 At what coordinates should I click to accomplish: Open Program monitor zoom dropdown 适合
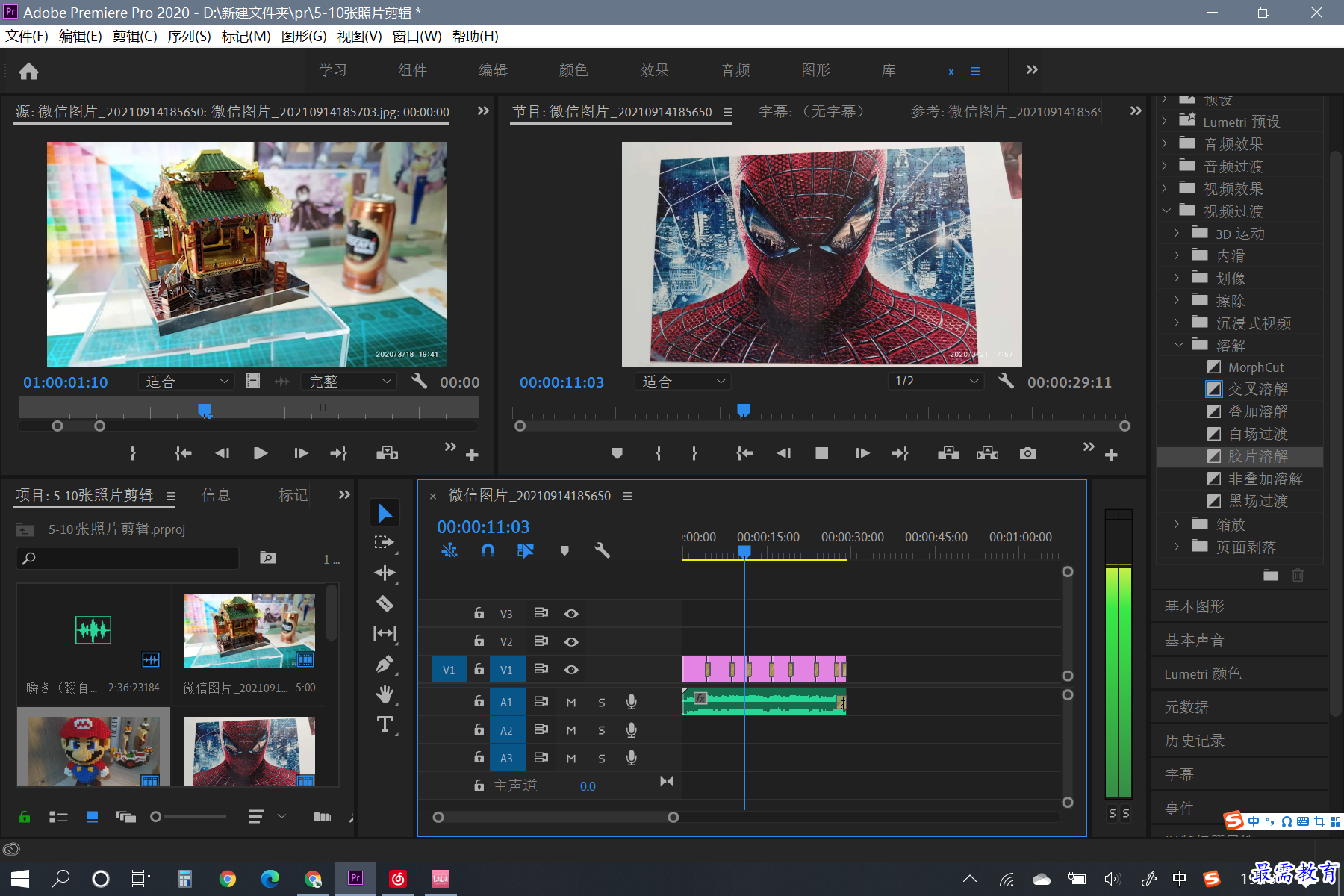click(682, 382)
